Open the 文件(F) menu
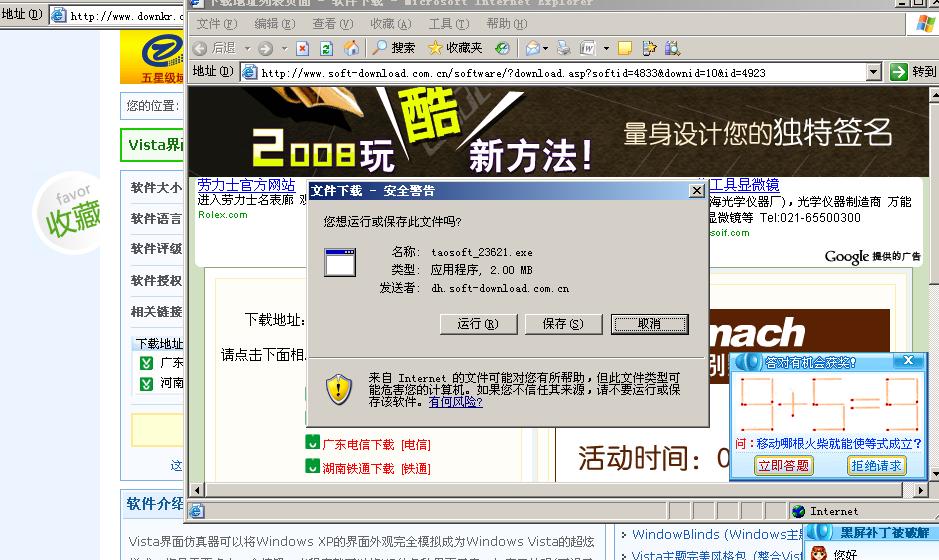Viewport: 939px width, 560px height. tap(217, 24)
